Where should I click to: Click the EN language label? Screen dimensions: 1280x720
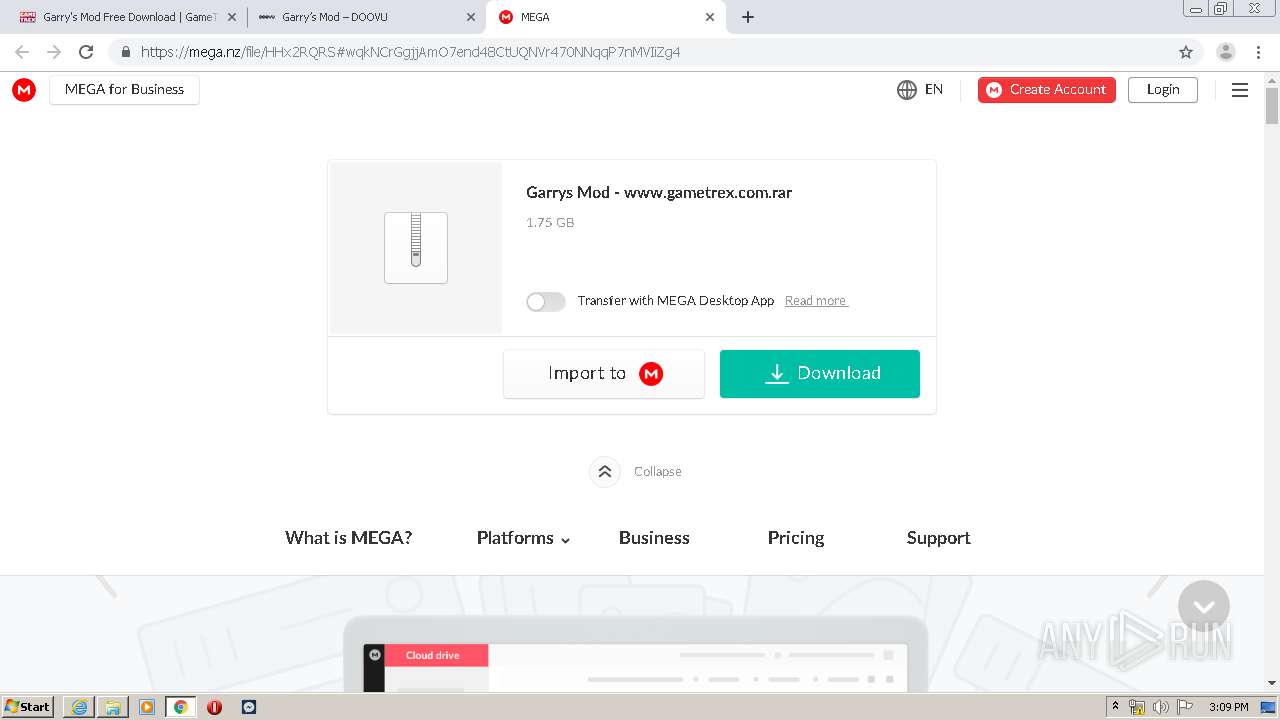pos(934,89)
